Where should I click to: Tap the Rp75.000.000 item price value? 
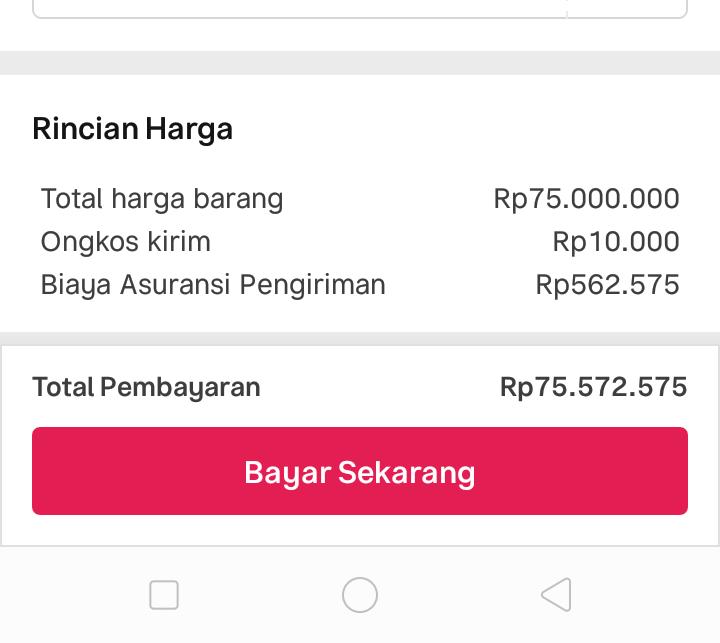pyautogui.click(x=586, y=199)
